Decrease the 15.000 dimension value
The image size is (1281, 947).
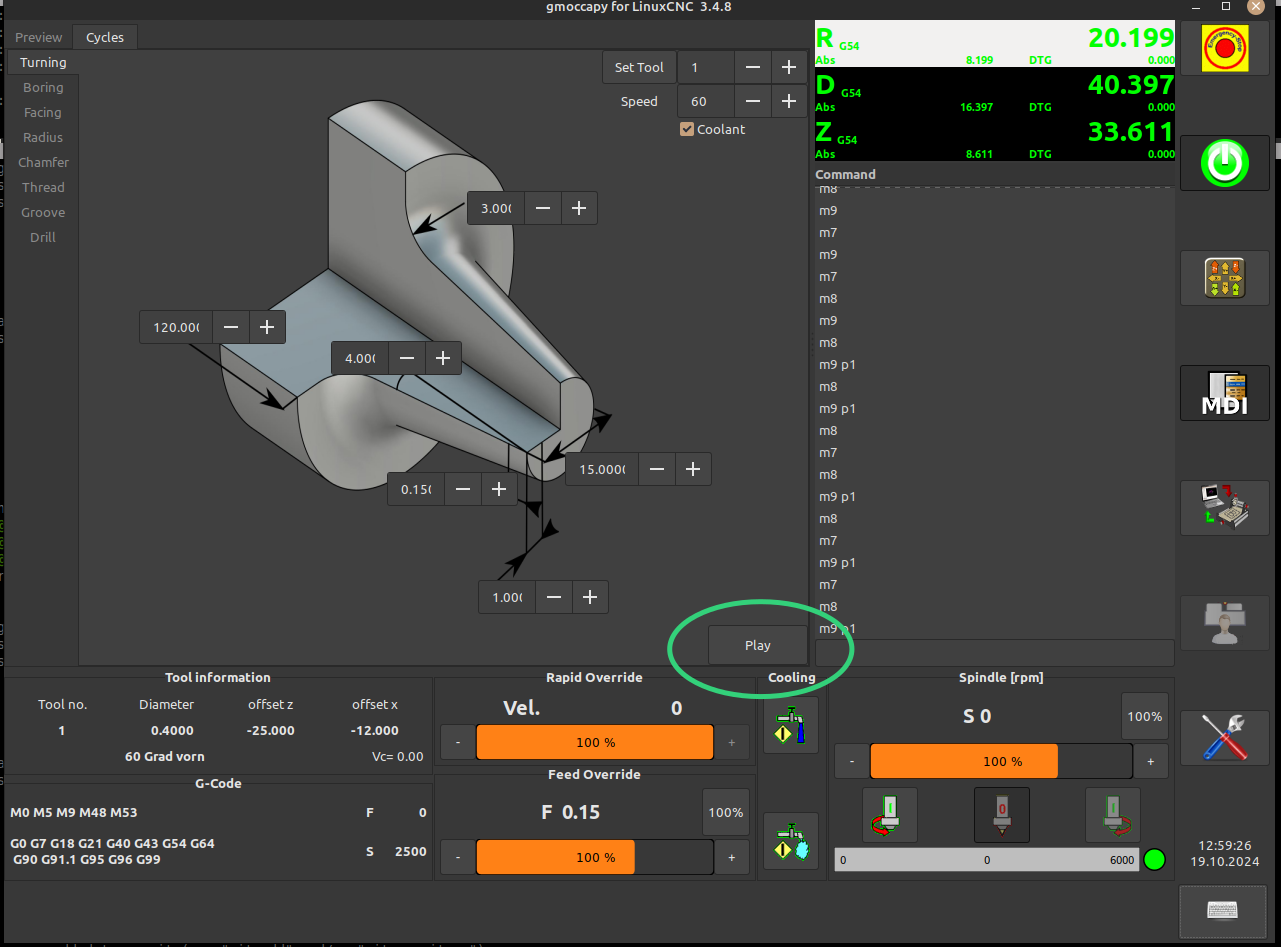click(657, 469)
